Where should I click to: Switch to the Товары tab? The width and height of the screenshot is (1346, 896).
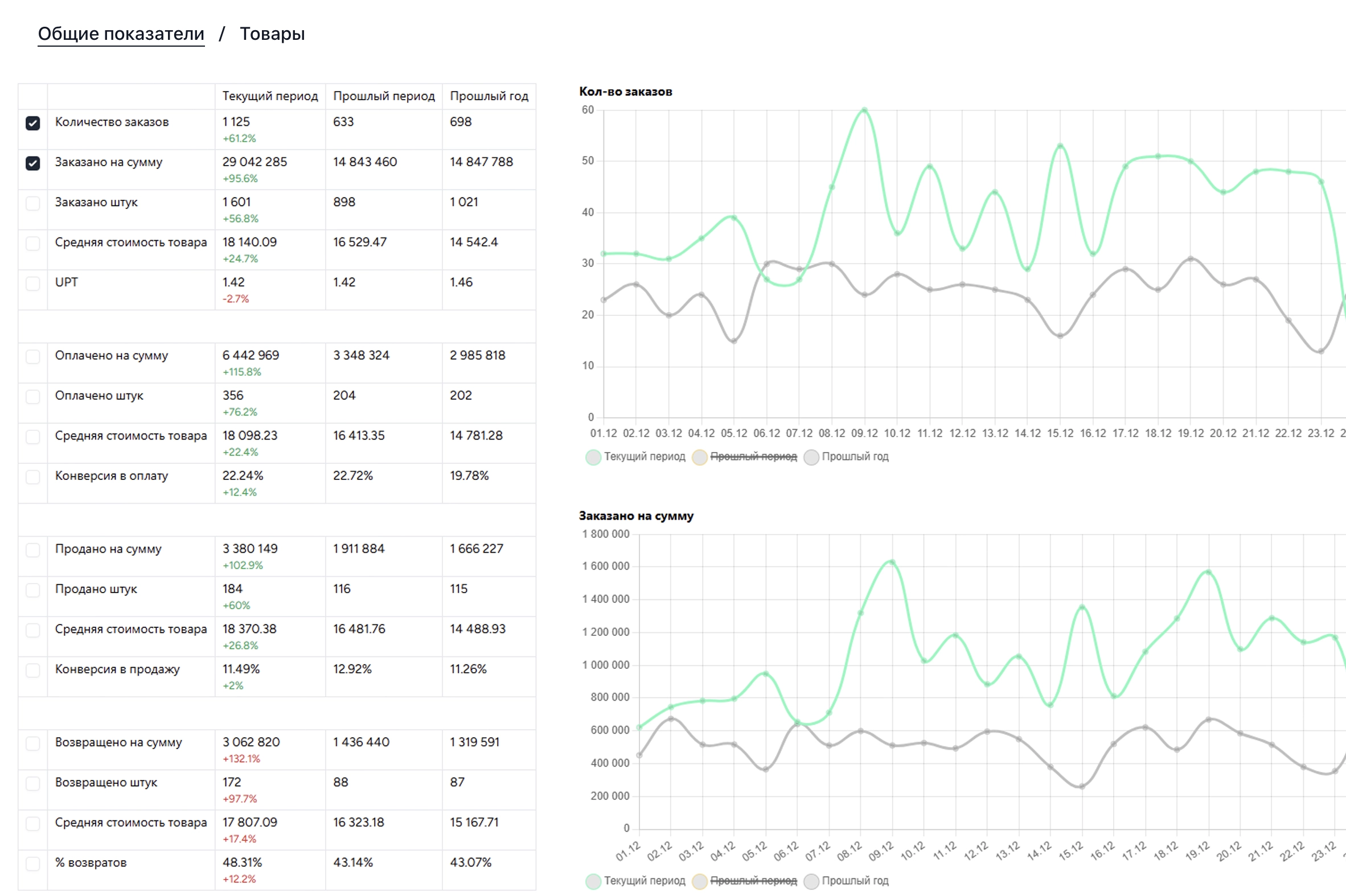click(x=272, y=34)
